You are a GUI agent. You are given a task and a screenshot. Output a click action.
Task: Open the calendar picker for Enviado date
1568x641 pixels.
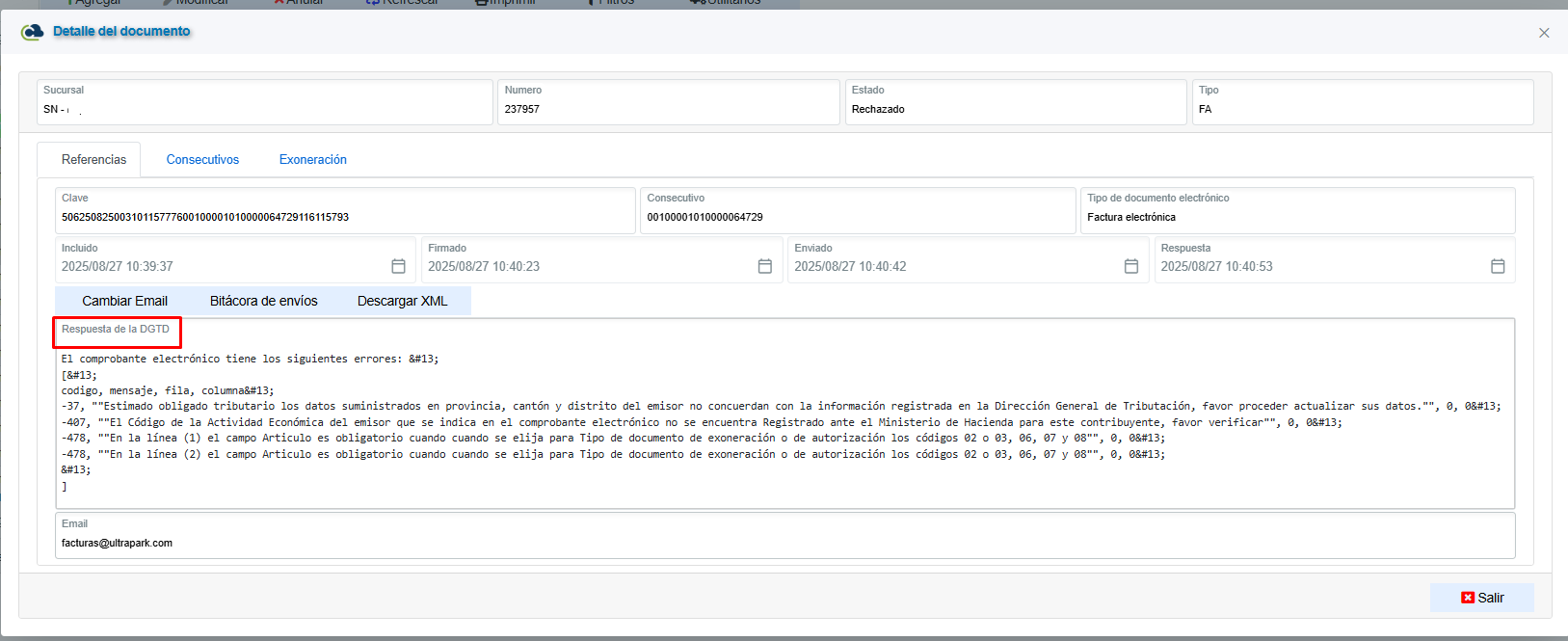click(x=1130, y=266)
